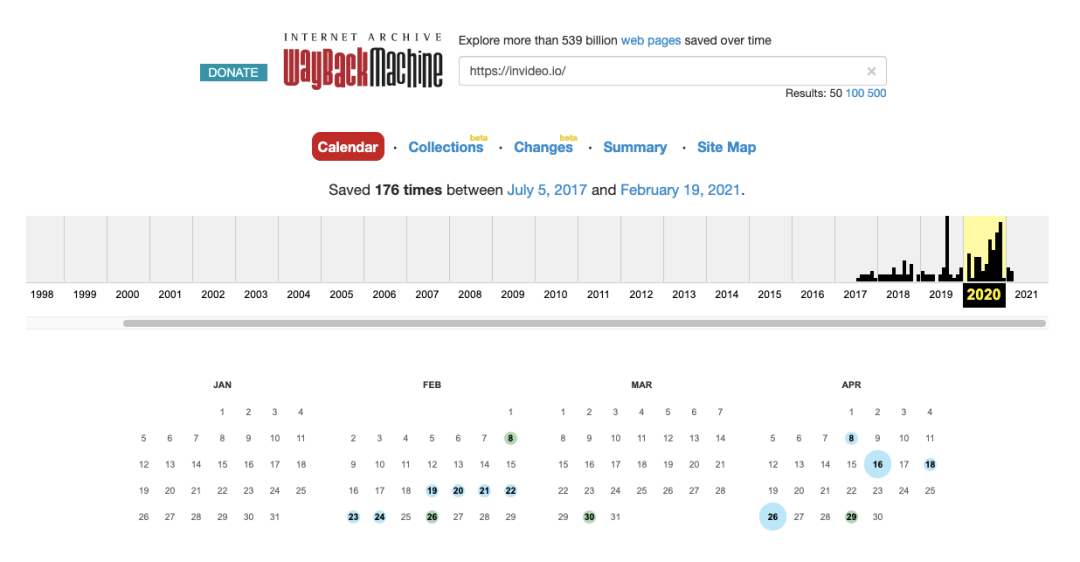Select year 2016 in timeline
1080x562 pixels.
tap(812, 294)
